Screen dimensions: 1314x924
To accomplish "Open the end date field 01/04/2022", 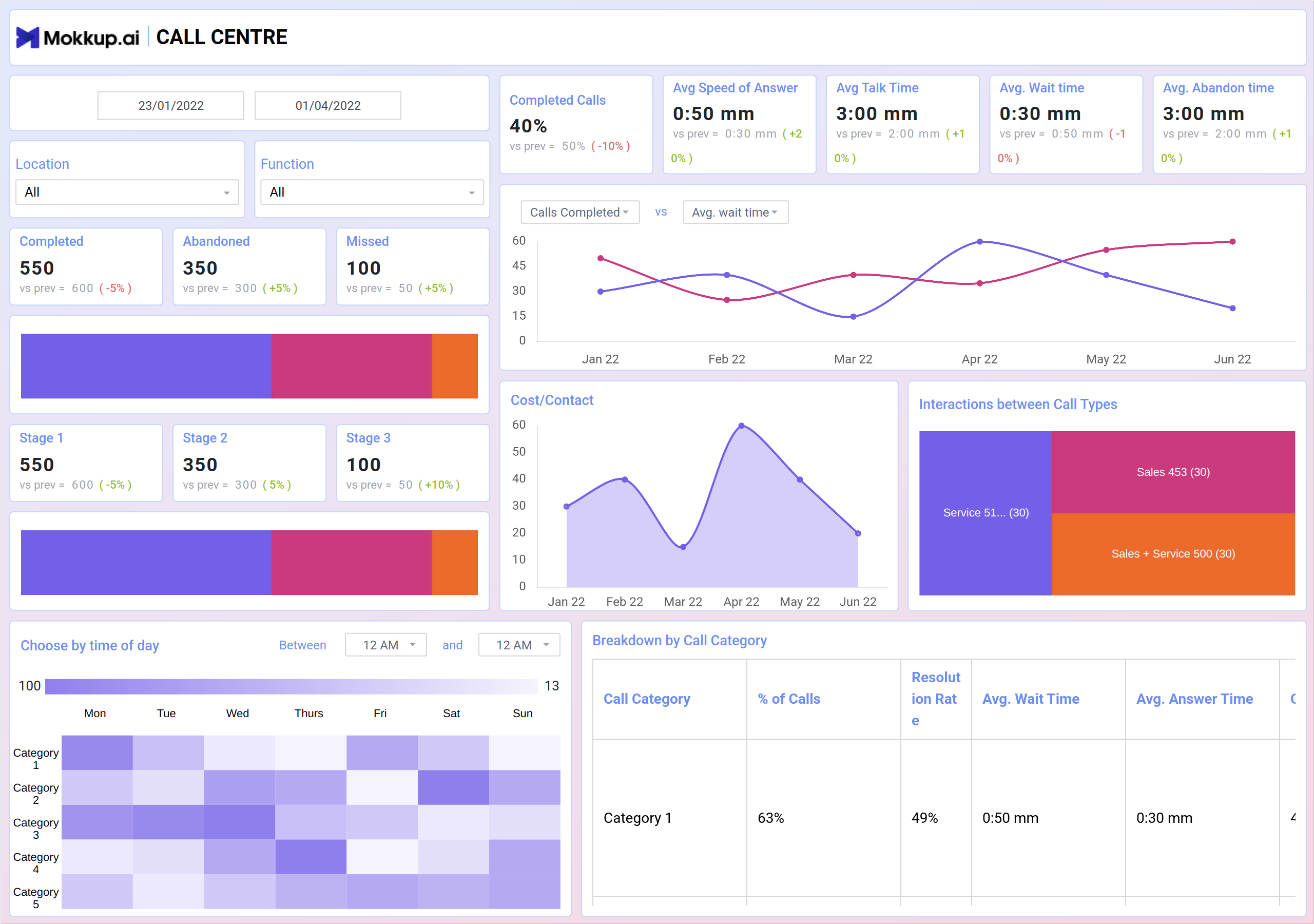I will [328, 105].
